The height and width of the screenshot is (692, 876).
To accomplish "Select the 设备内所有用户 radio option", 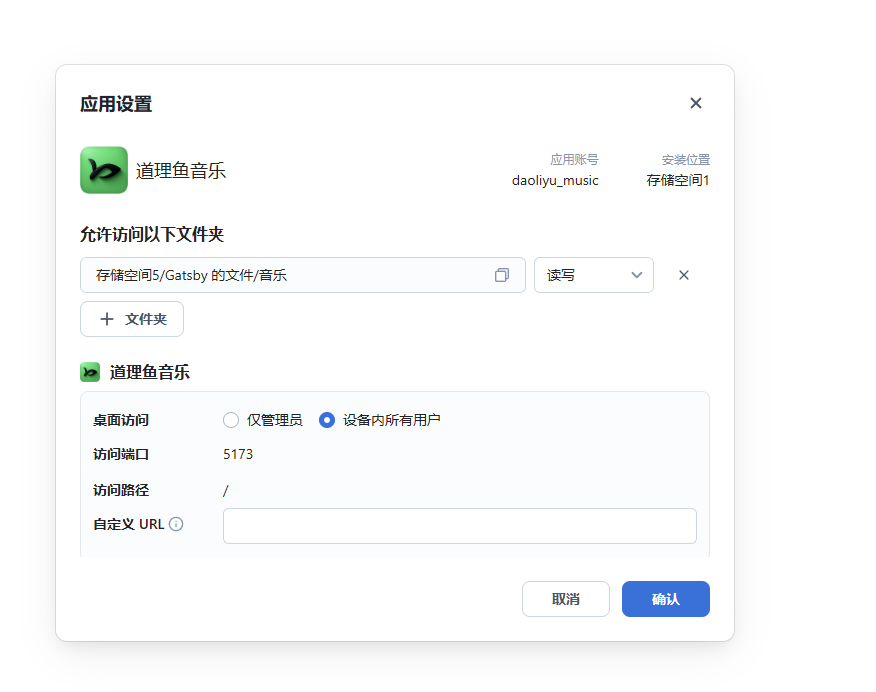I will (x=326, y=420).
